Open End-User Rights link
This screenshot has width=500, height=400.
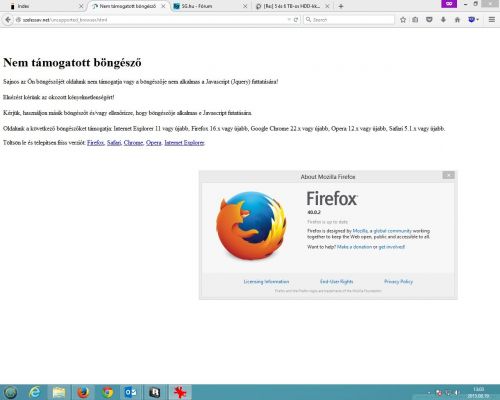tap(336, 282)
